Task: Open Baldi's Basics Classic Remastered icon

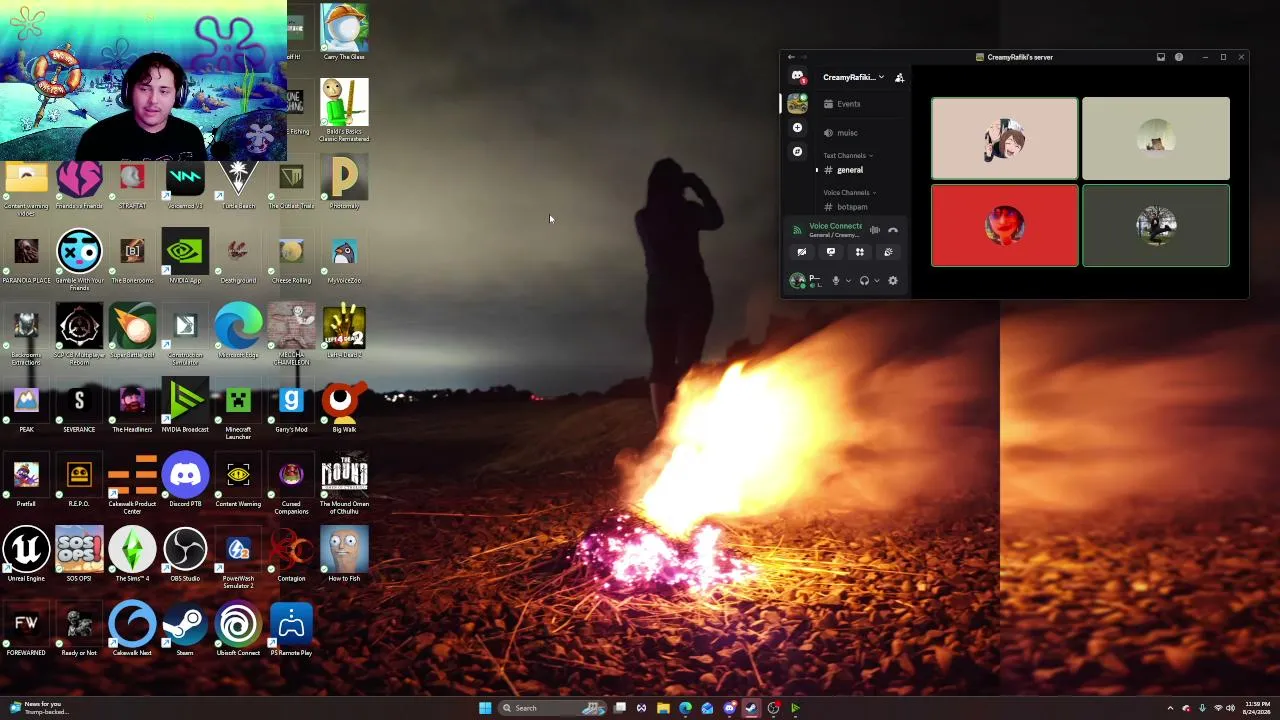Action: 344,110
